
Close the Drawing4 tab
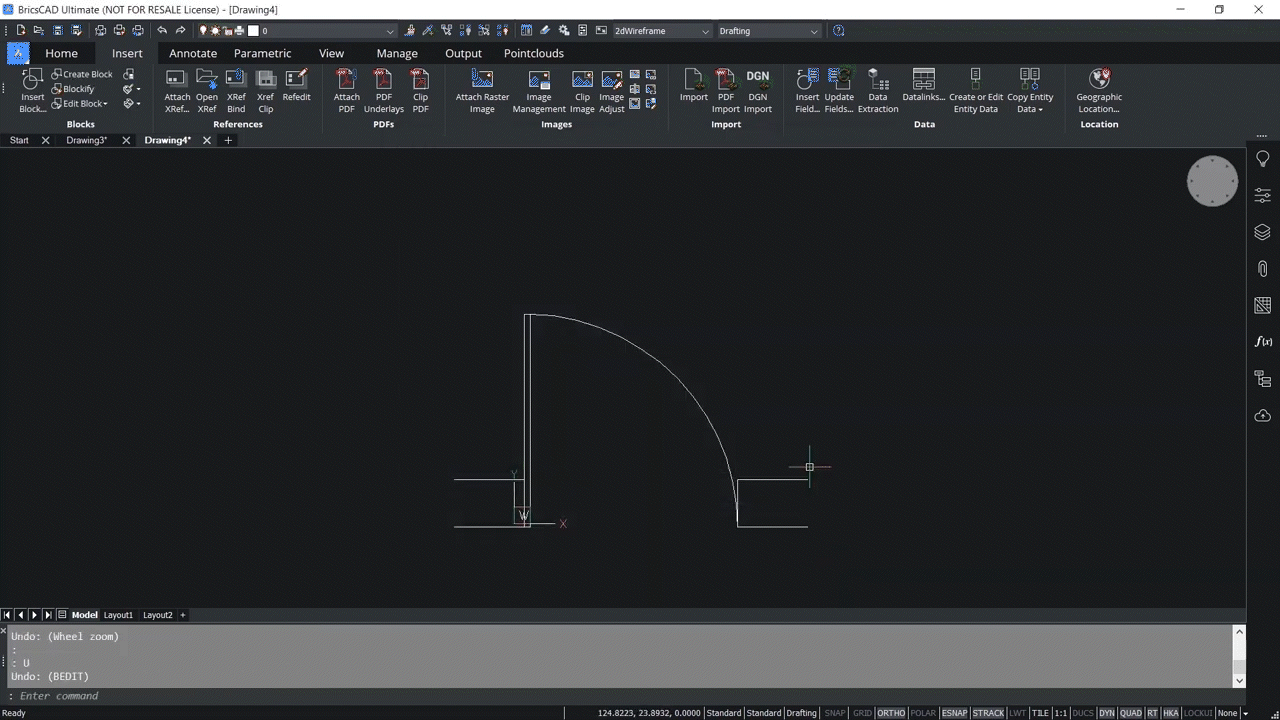coord(207,141)
